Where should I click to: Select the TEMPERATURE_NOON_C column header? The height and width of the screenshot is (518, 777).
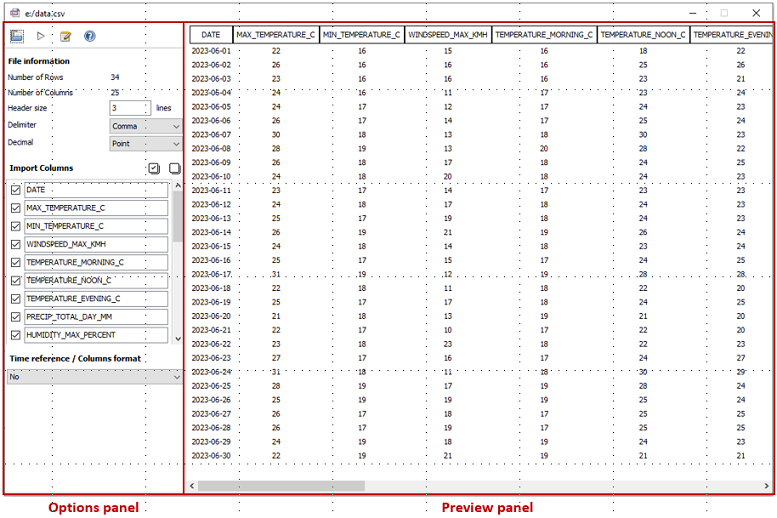[642, 35]
